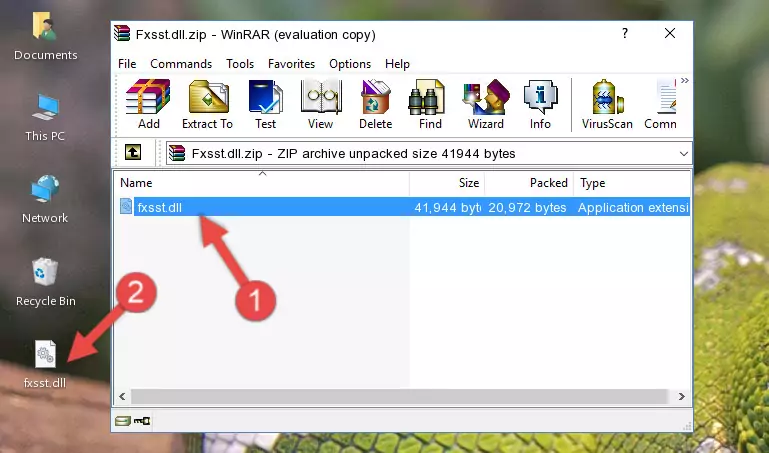Click the horizontal scrollbar left arrow
Image resolution: width=769 pixels, height=453 pixels.
(122, 397)
